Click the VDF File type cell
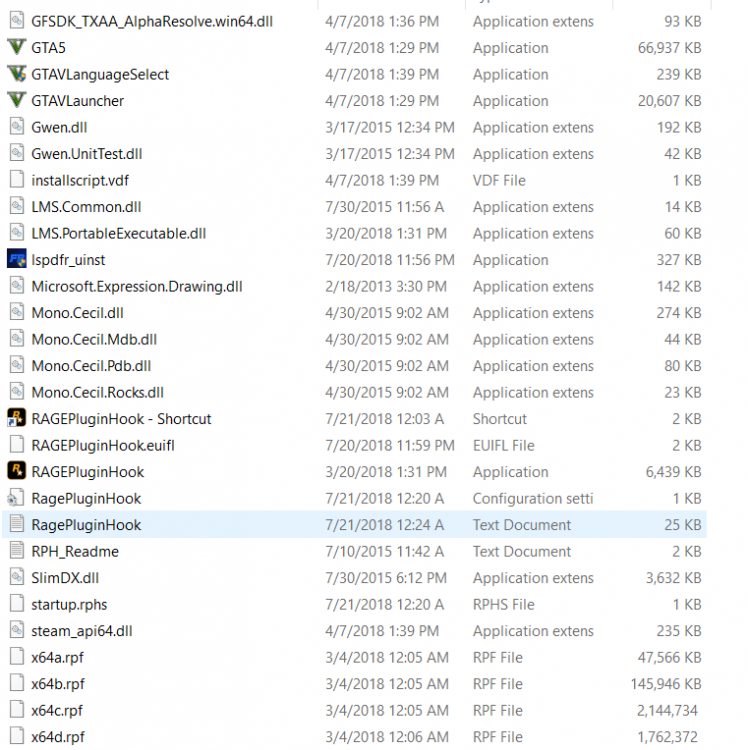748x750 pixels. point(499,180)
